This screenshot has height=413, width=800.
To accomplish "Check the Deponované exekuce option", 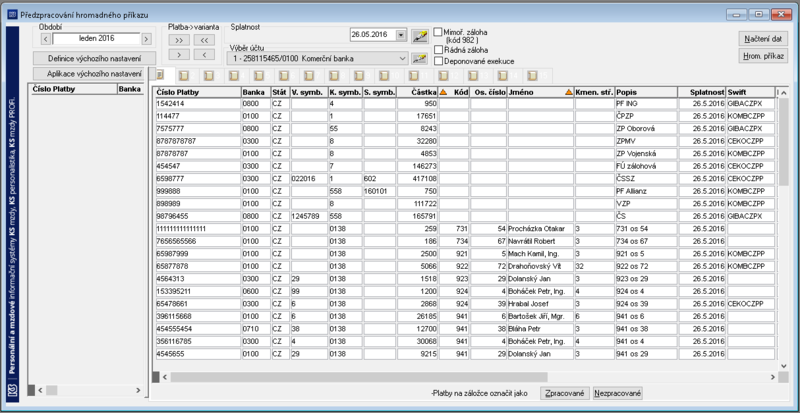I will pos(438,61).
